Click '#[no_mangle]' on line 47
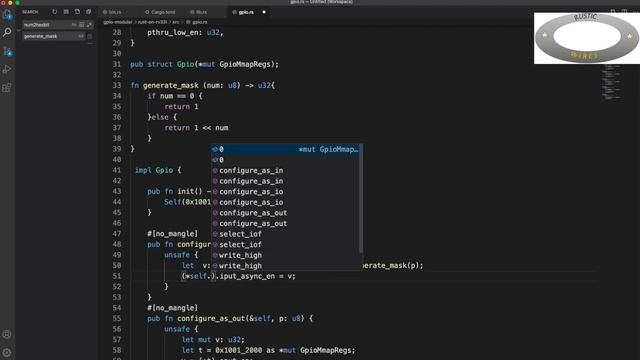Viewport: 640px width, 360px height. click(x=172, y=234)
